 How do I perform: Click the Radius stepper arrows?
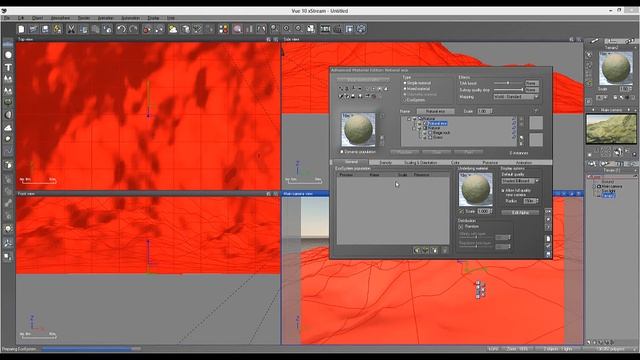click(x=537, y=201)
